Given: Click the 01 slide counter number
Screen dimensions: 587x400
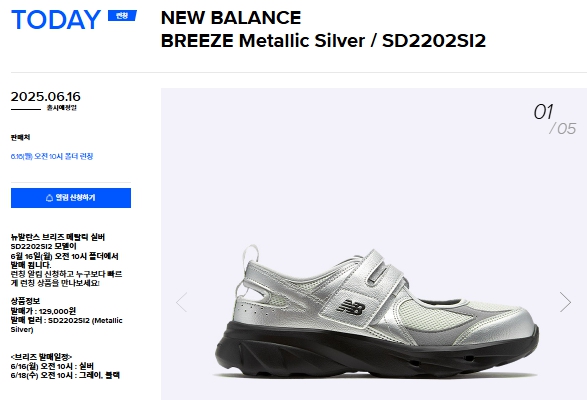Looking at the screenshot, I should [543, 112].
